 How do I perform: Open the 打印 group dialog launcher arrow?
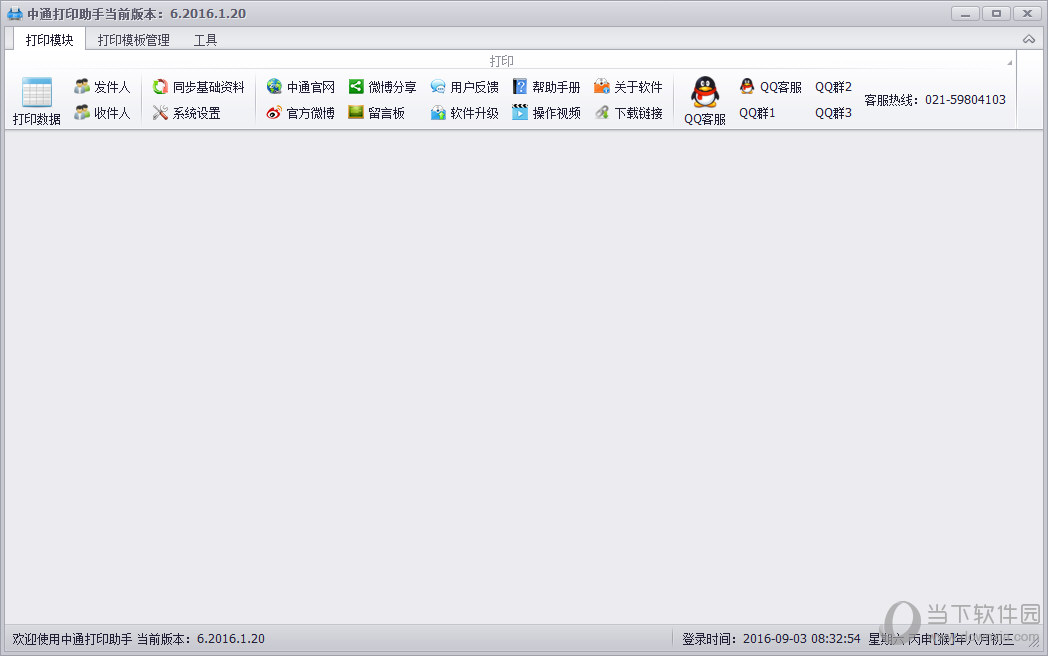pyautogui.click(x=1009, y=62)
